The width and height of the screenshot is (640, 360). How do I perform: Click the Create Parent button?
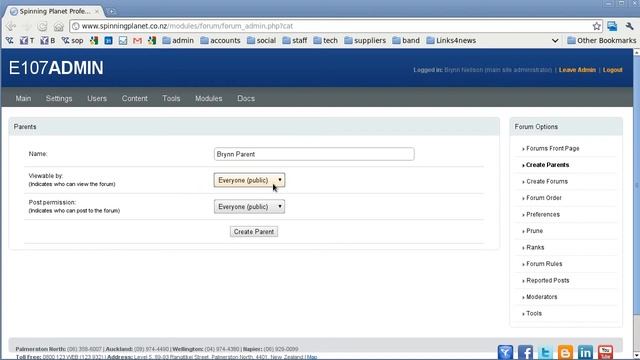(254, 231)
